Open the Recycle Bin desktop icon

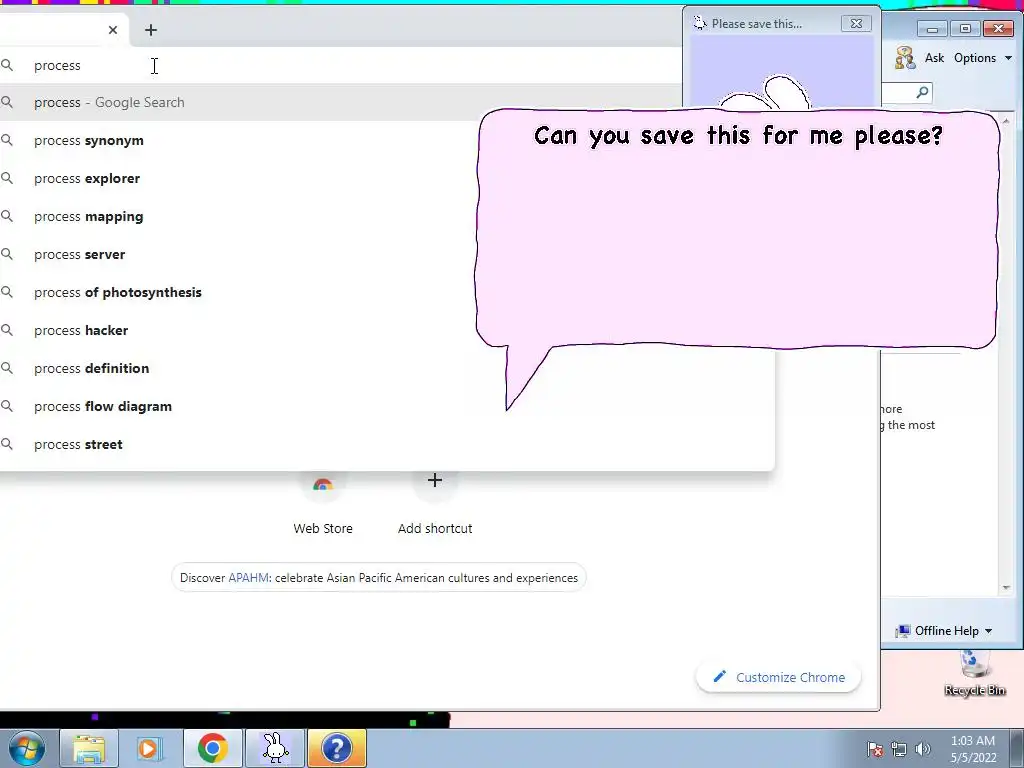[x=974, y=673]
